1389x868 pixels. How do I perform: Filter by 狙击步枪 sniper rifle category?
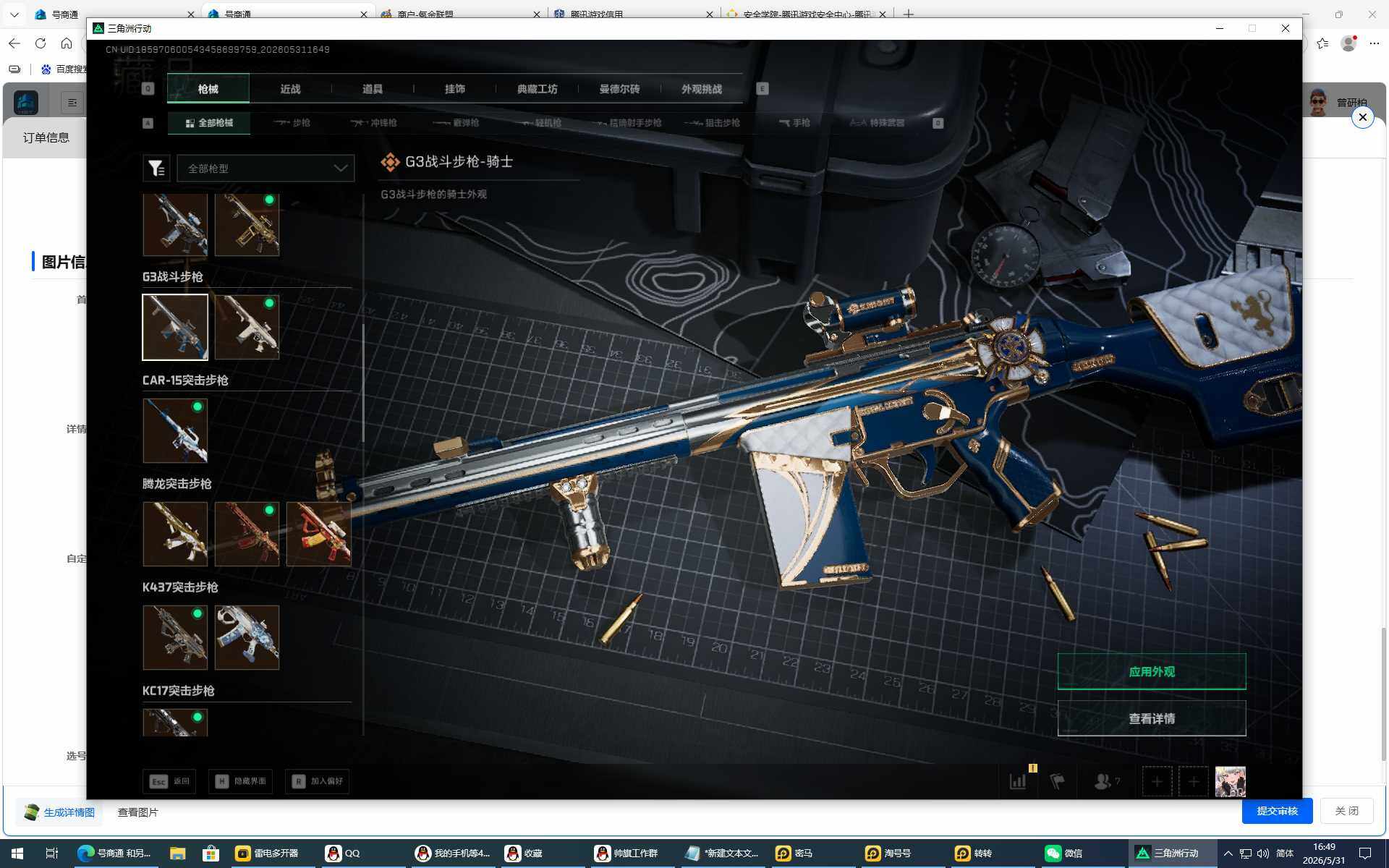coord(712,123)
